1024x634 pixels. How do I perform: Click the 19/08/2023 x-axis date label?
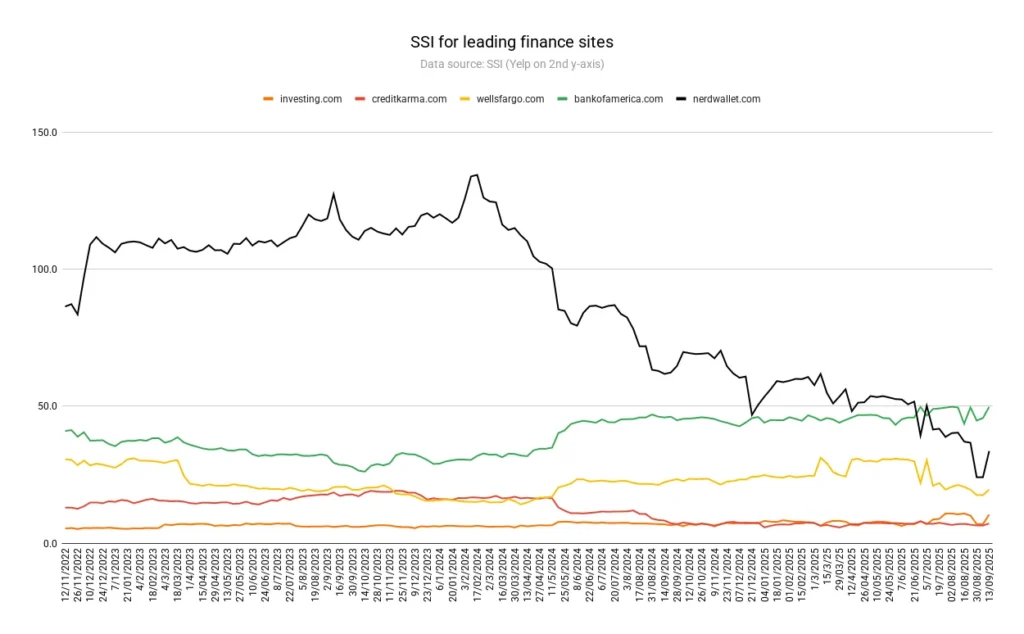tap(315, 575)
